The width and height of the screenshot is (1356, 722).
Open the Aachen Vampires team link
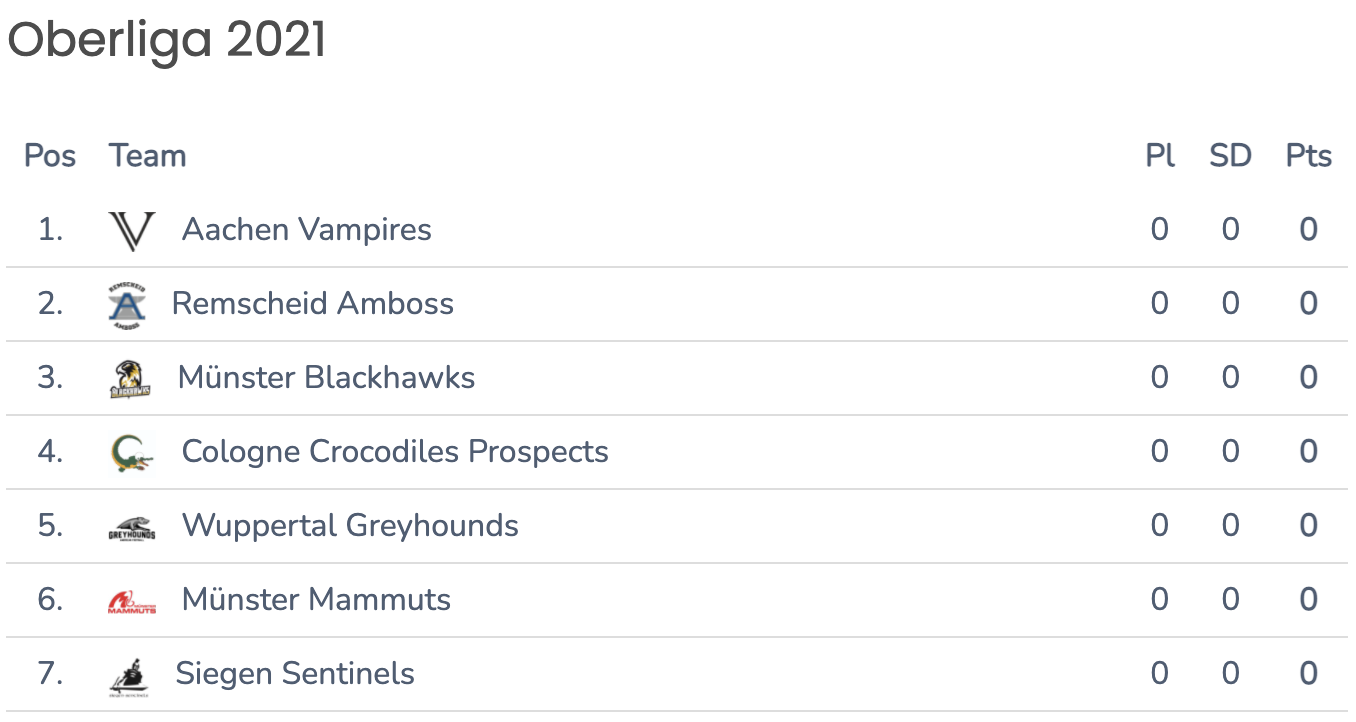tap(307, 230)
